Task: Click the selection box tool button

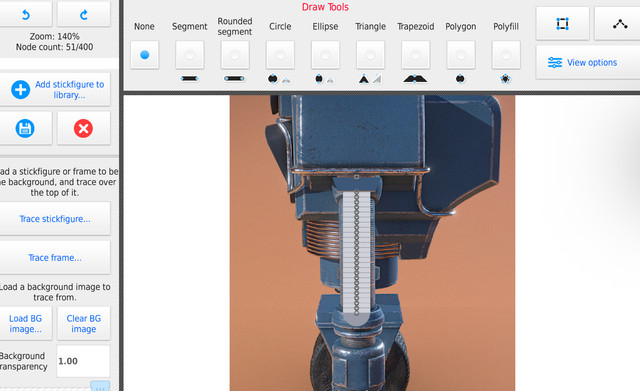Action: [562, 24]
